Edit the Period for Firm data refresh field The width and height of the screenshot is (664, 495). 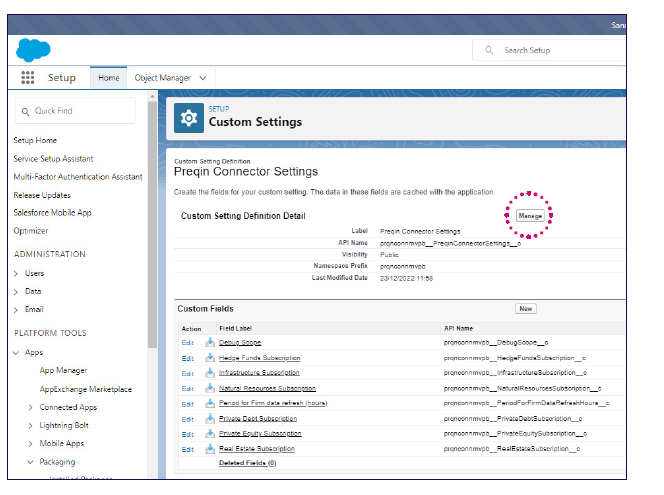click(188, 404)
